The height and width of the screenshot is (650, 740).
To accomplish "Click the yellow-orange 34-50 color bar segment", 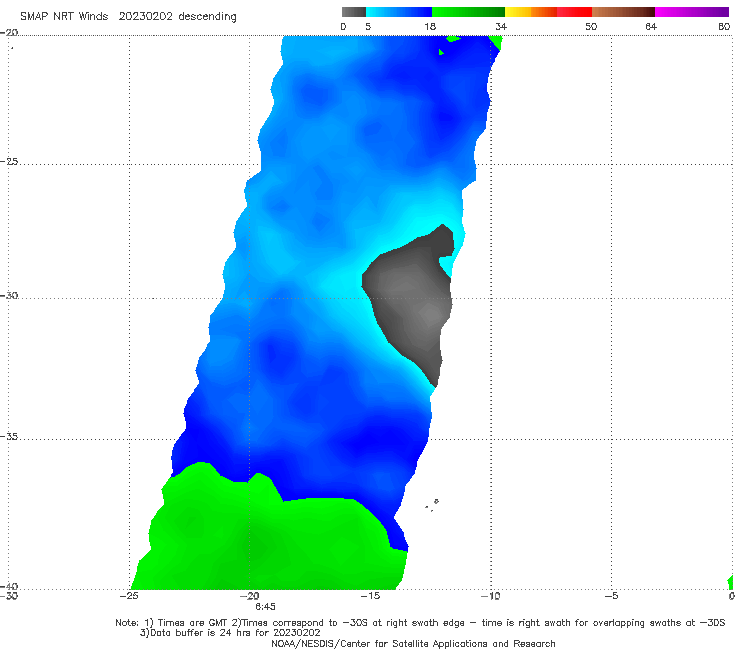I will (548, 12).
